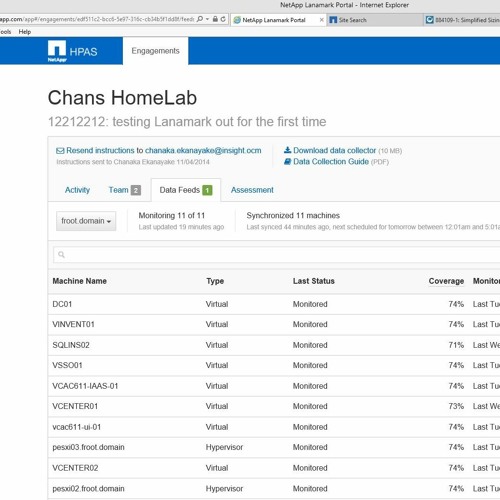The image size is (500, 500).
Task: Click the address bar lock icon
Action: (215, 19)
